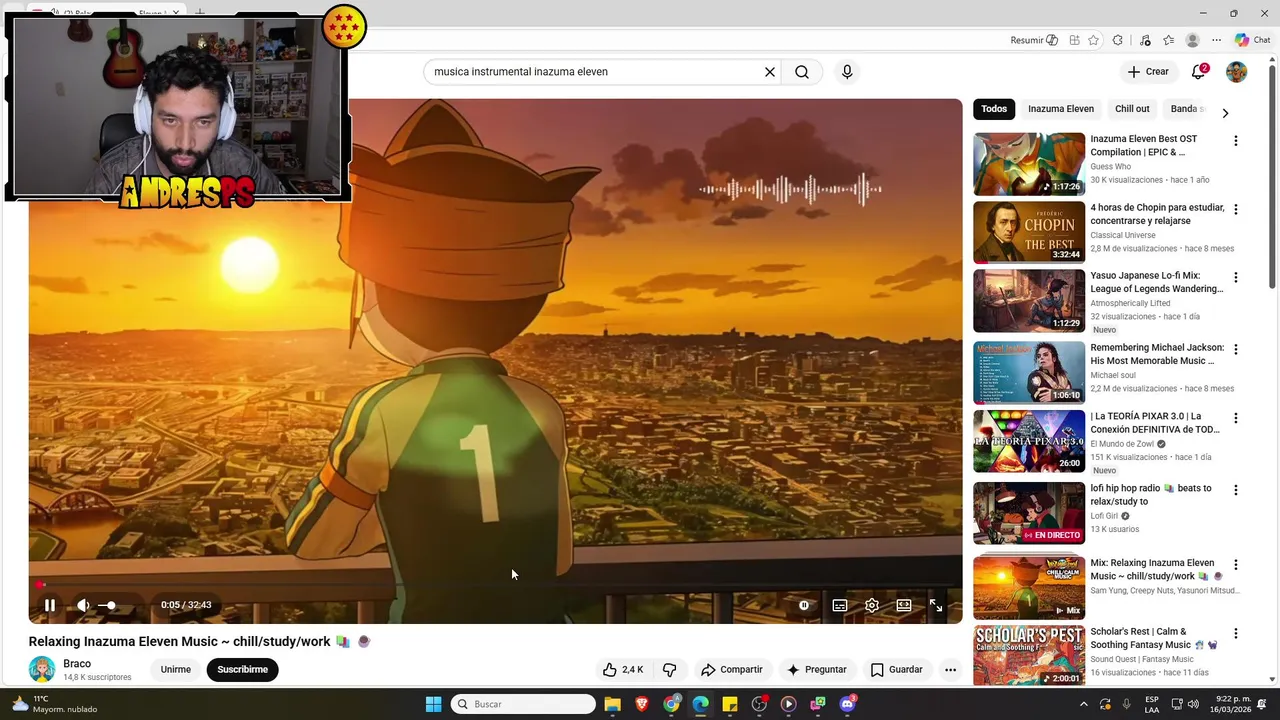The image size is (1280, 720).
Task: Clear the search box with X
Action: pos(770,72)
